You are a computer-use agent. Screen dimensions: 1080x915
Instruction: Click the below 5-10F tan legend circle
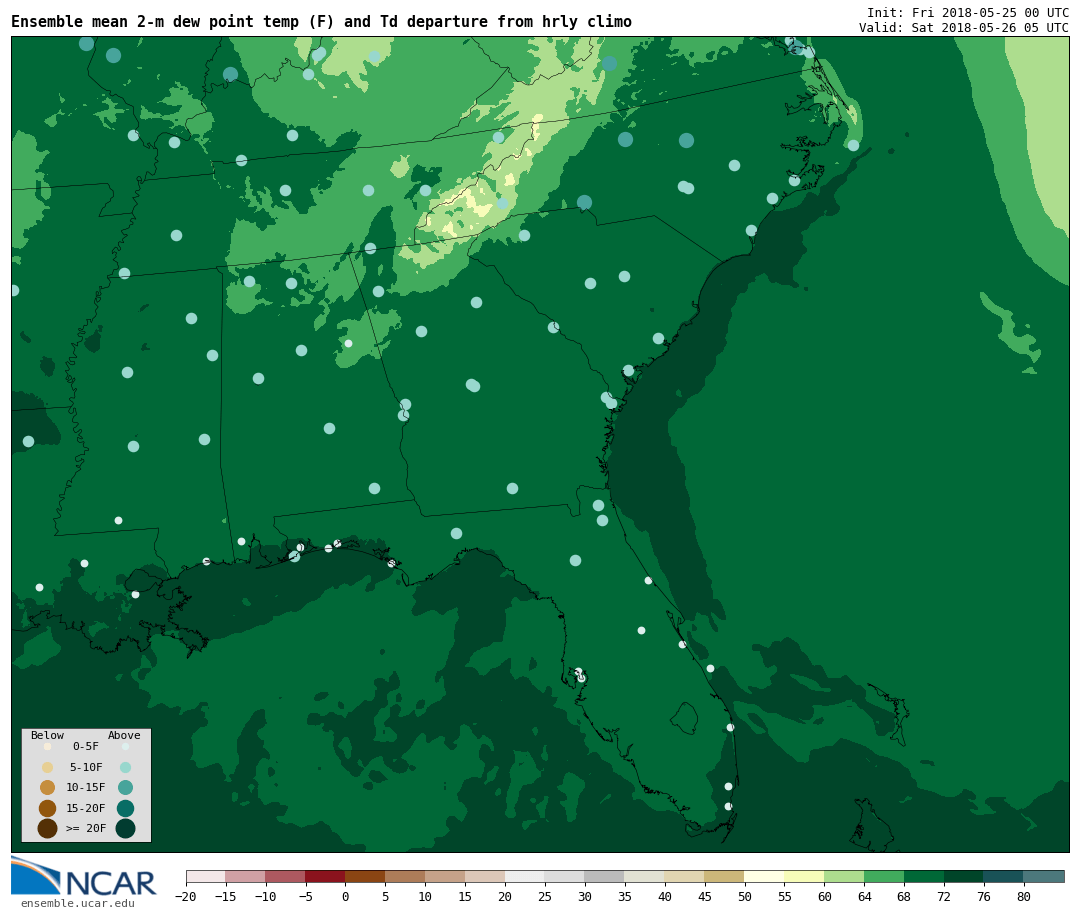pos(48,768)
